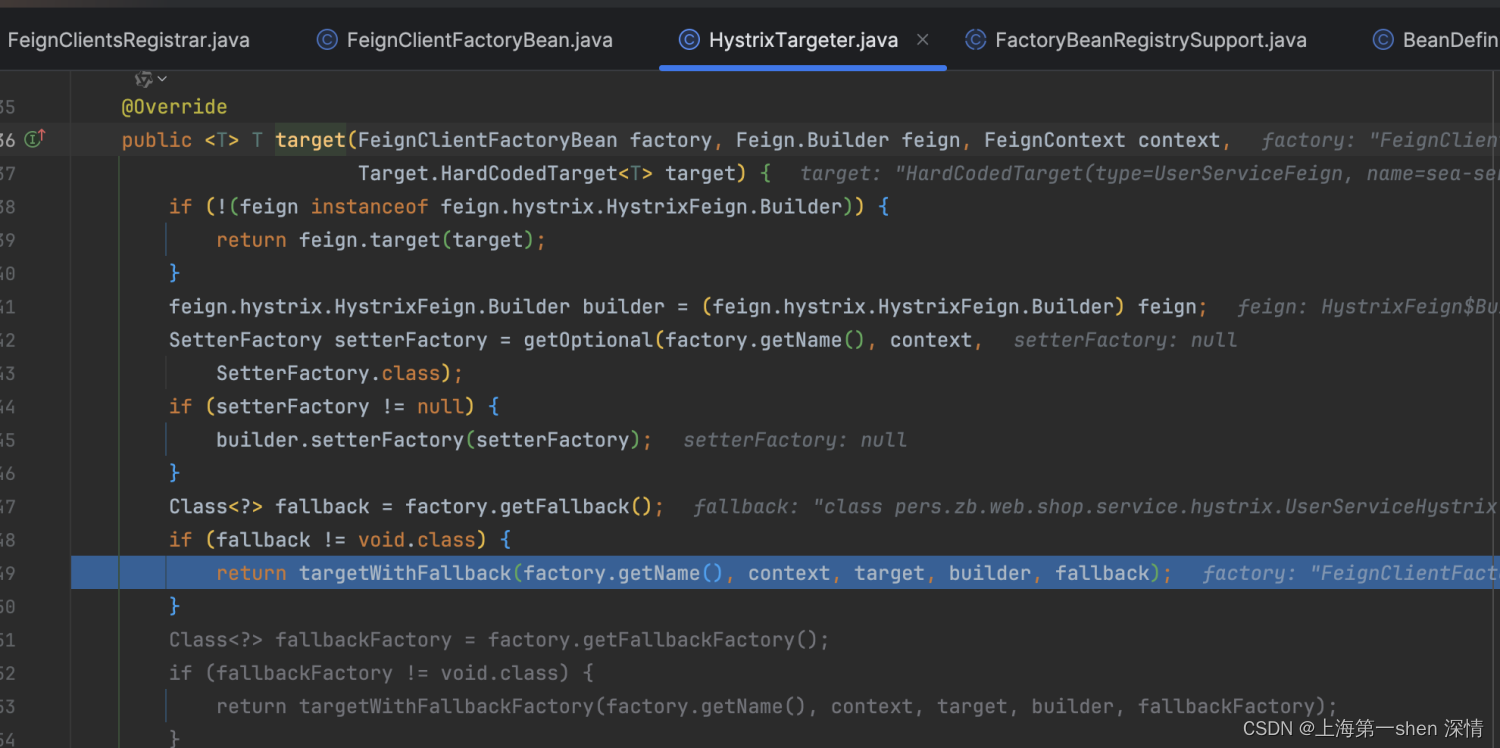Click the class icon on the BeanDefin tab
This screenshot has width=1500, height=748.
click(1383, 40)
